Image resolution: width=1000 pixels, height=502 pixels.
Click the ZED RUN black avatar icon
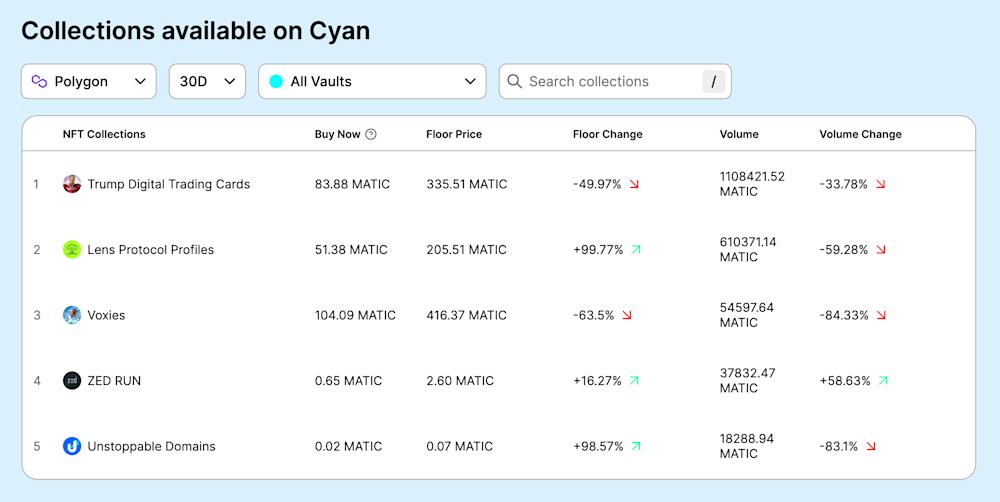[72, 381]
